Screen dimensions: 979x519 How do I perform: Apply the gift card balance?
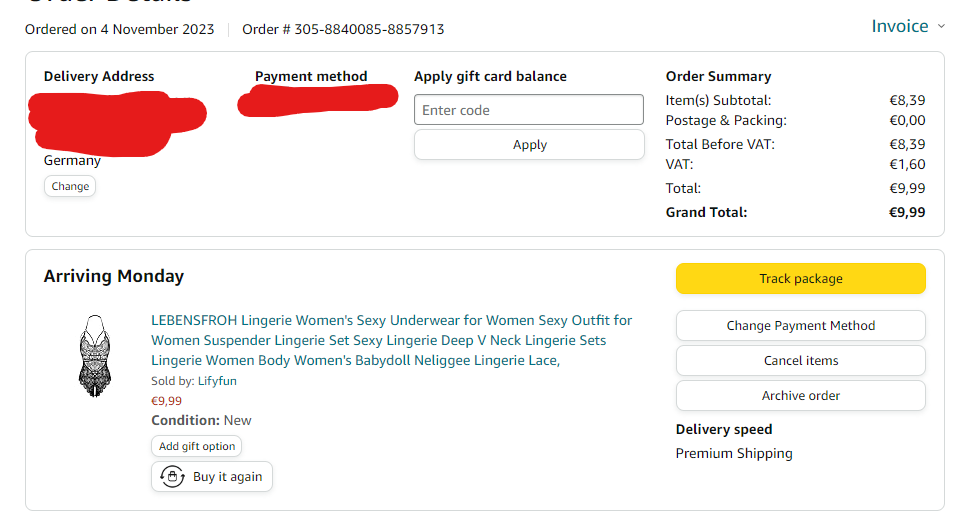click(529, 145)
